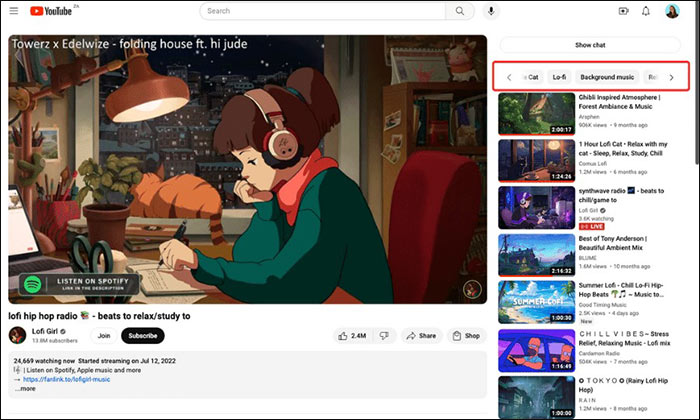The height and width of the screenshot is (420, 700).
Task: Open Best of Tony Anderson thumbnail
Action: pyautogui.click(x=537, y=255)
